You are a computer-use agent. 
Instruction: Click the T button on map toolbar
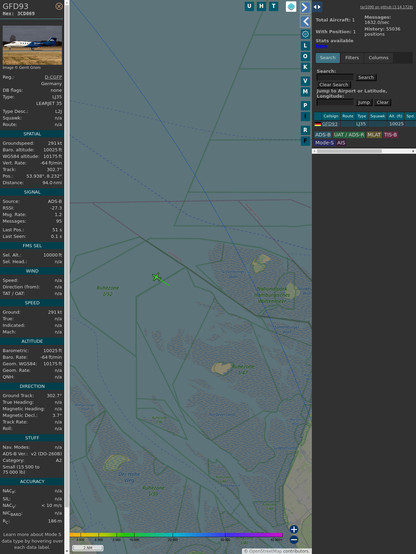click(x=273, y=6)
